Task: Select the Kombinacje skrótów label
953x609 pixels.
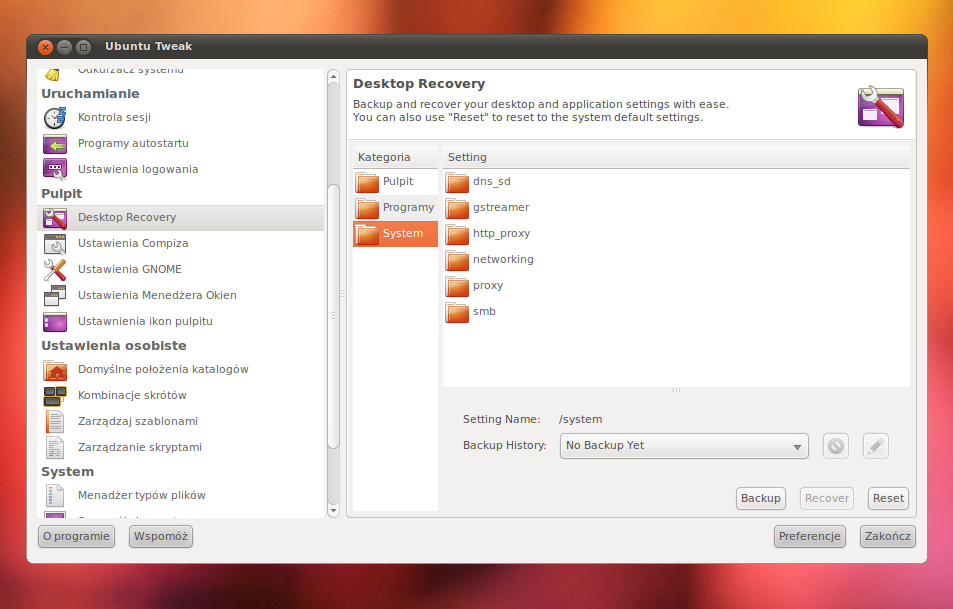Action: click(x=132, y=396)
